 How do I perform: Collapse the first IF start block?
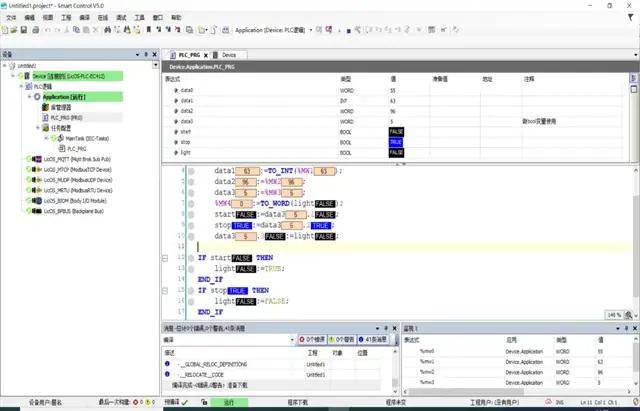[x=165, y=258]
